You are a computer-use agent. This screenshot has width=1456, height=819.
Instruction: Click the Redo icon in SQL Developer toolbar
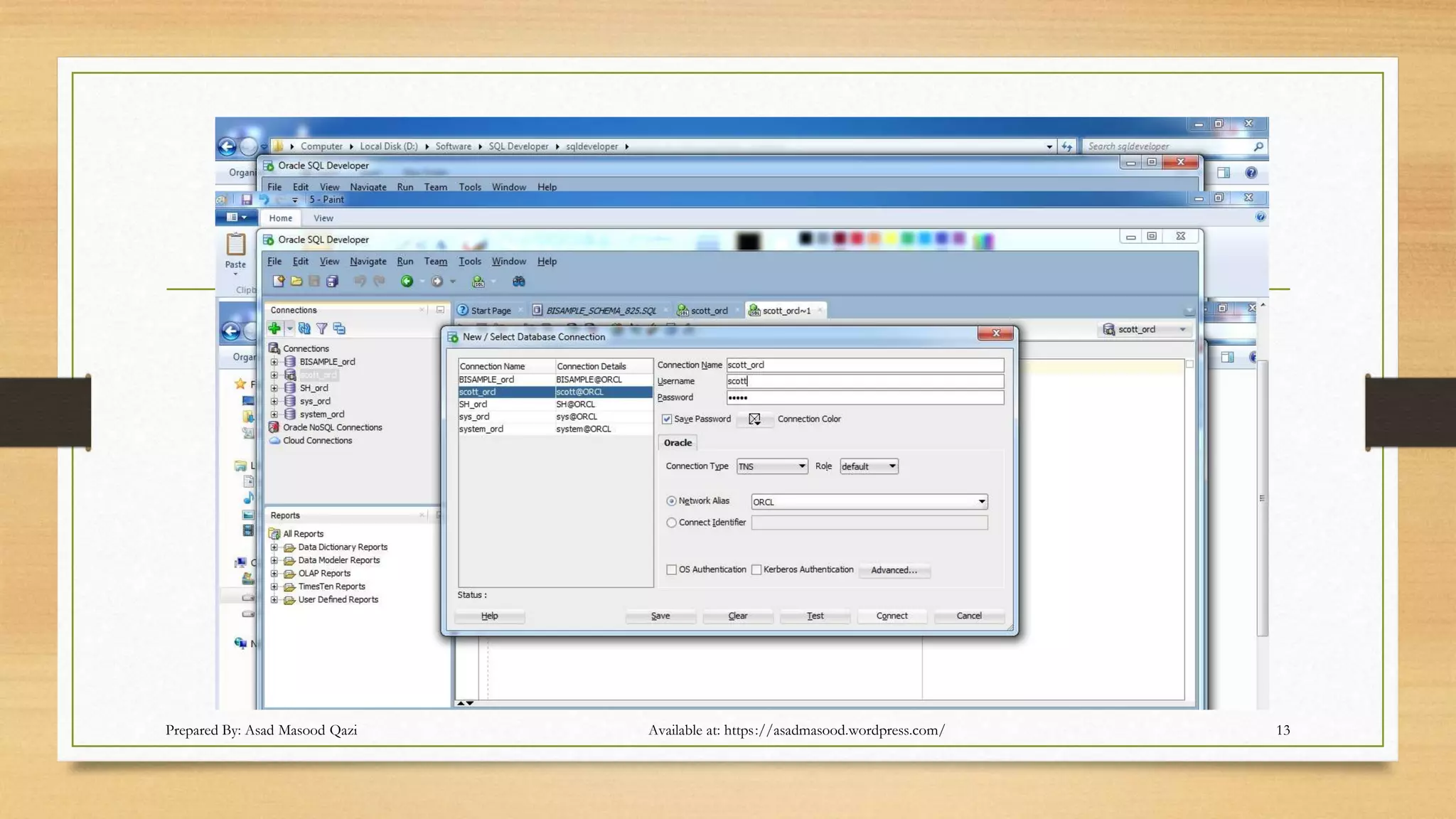point(379,281)
